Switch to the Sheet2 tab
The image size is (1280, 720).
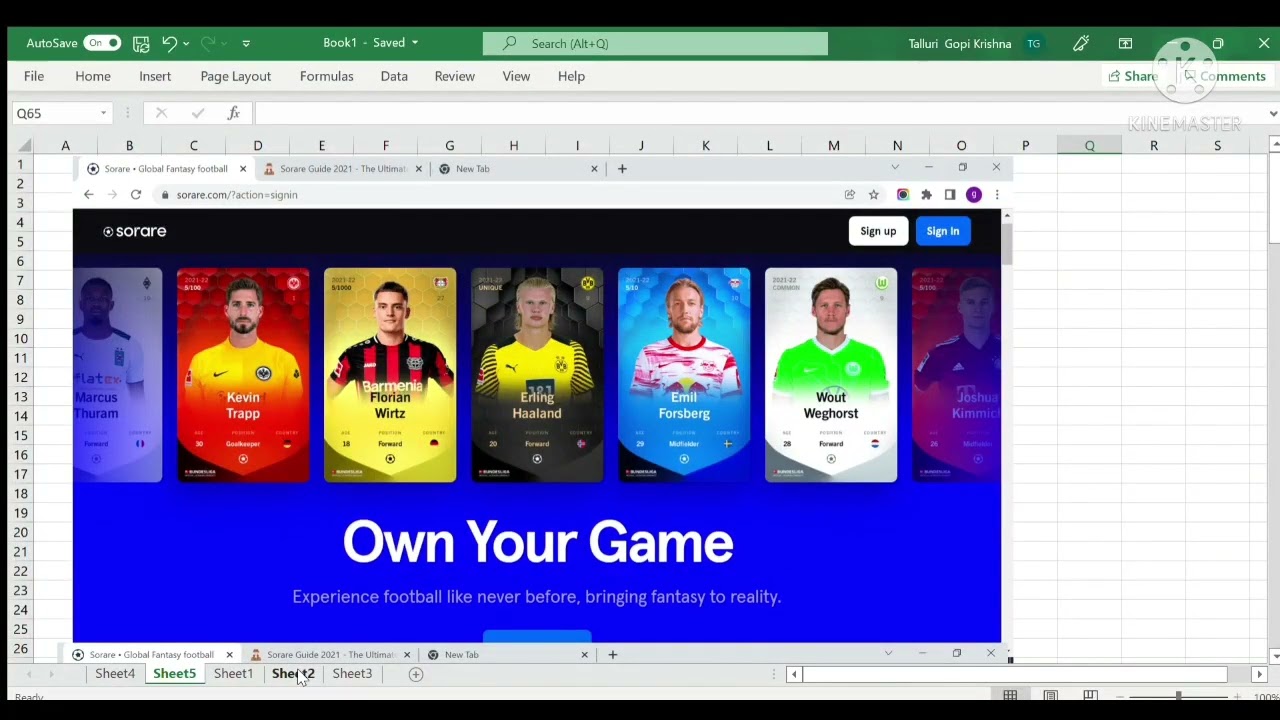[293, 674]
